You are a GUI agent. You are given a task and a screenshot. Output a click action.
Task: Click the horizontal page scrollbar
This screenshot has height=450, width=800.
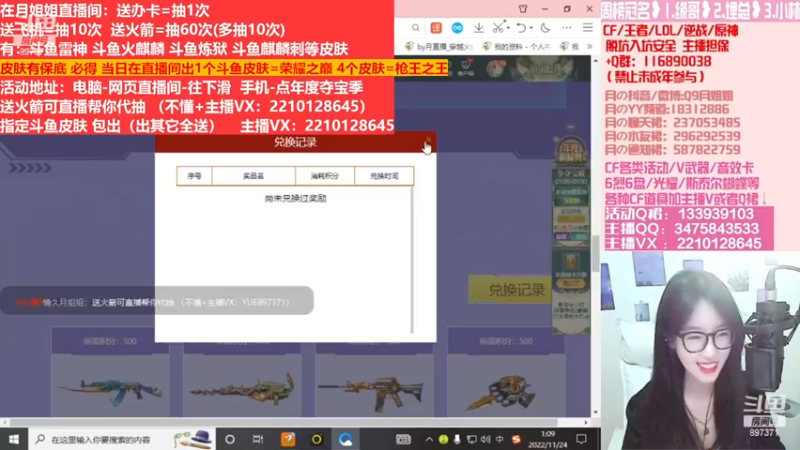tap(283, 422)
